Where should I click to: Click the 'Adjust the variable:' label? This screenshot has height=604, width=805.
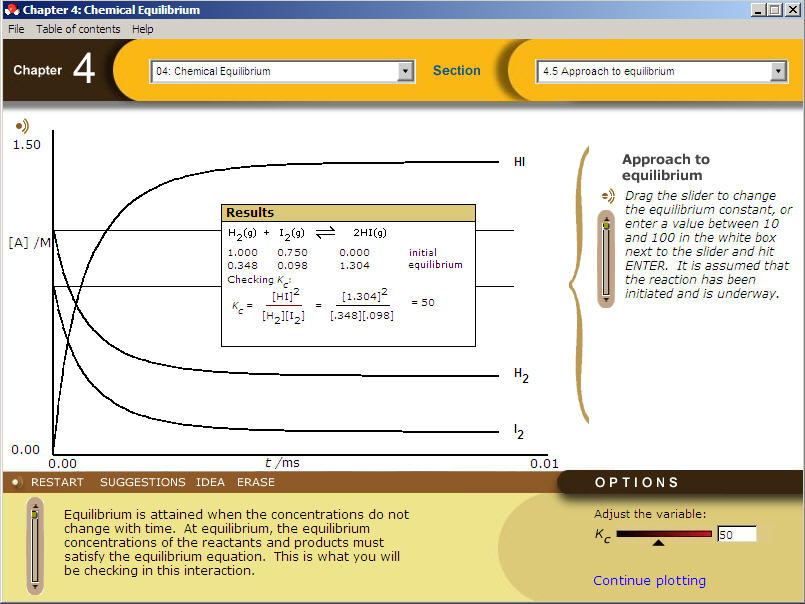click(650, 514)
